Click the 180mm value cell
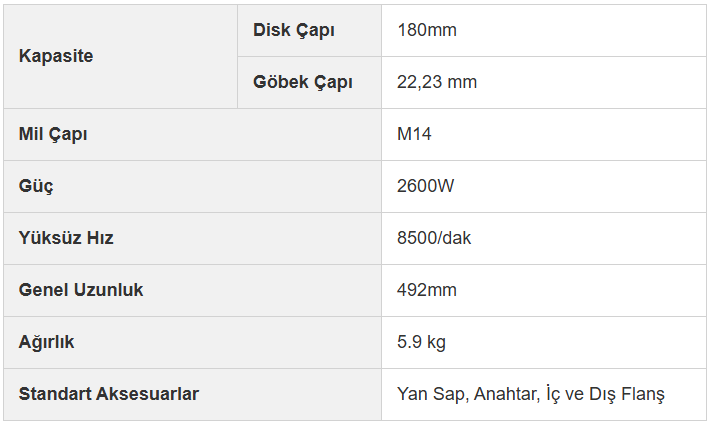Viewport: 710px width, 425px height. coord(543,31)
